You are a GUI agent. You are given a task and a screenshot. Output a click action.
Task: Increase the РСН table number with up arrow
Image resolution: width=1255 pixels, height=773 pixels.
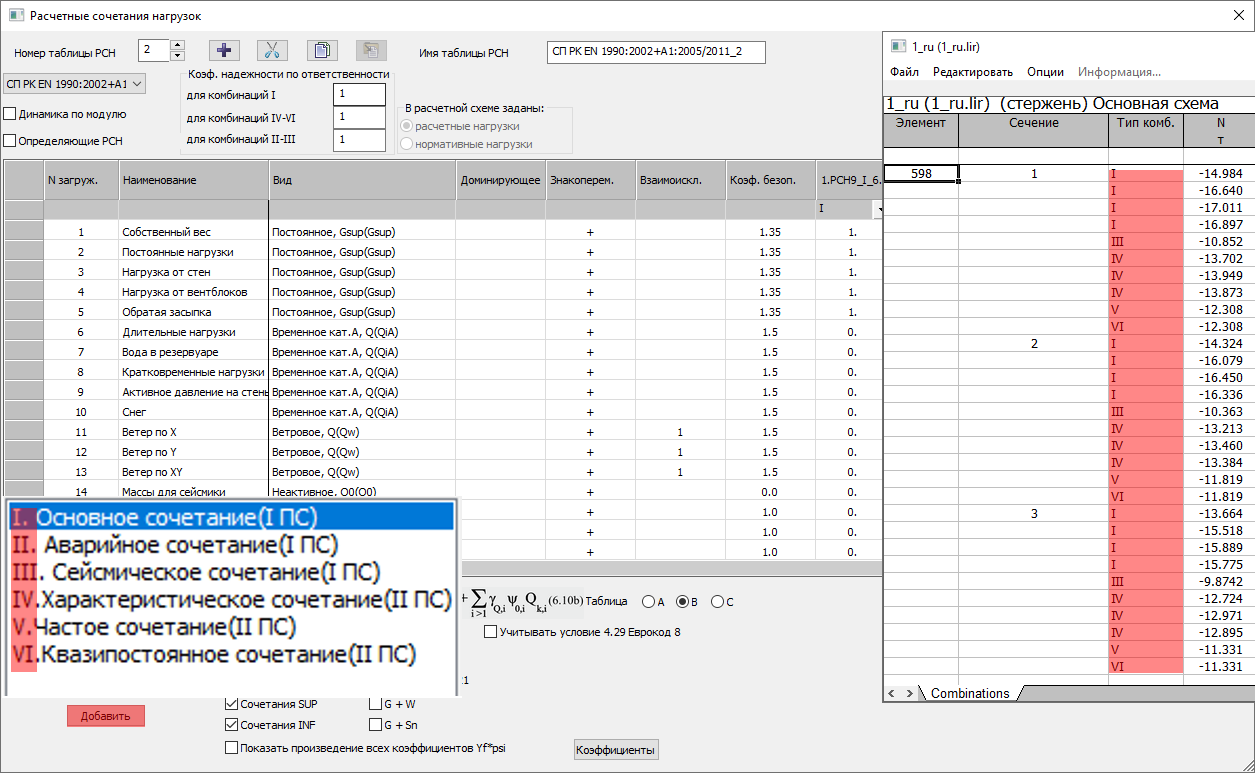pyautogui.click(x=177, y=46)
